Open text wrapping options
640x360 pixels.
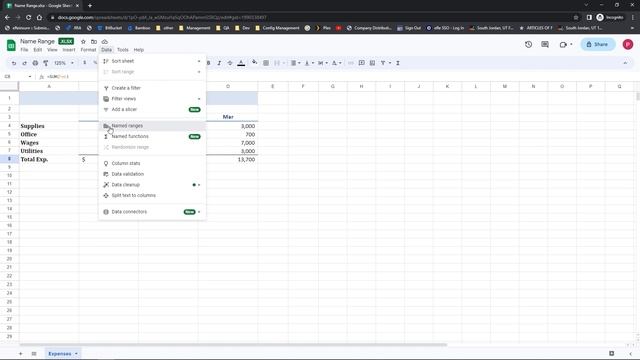[322, 63]
